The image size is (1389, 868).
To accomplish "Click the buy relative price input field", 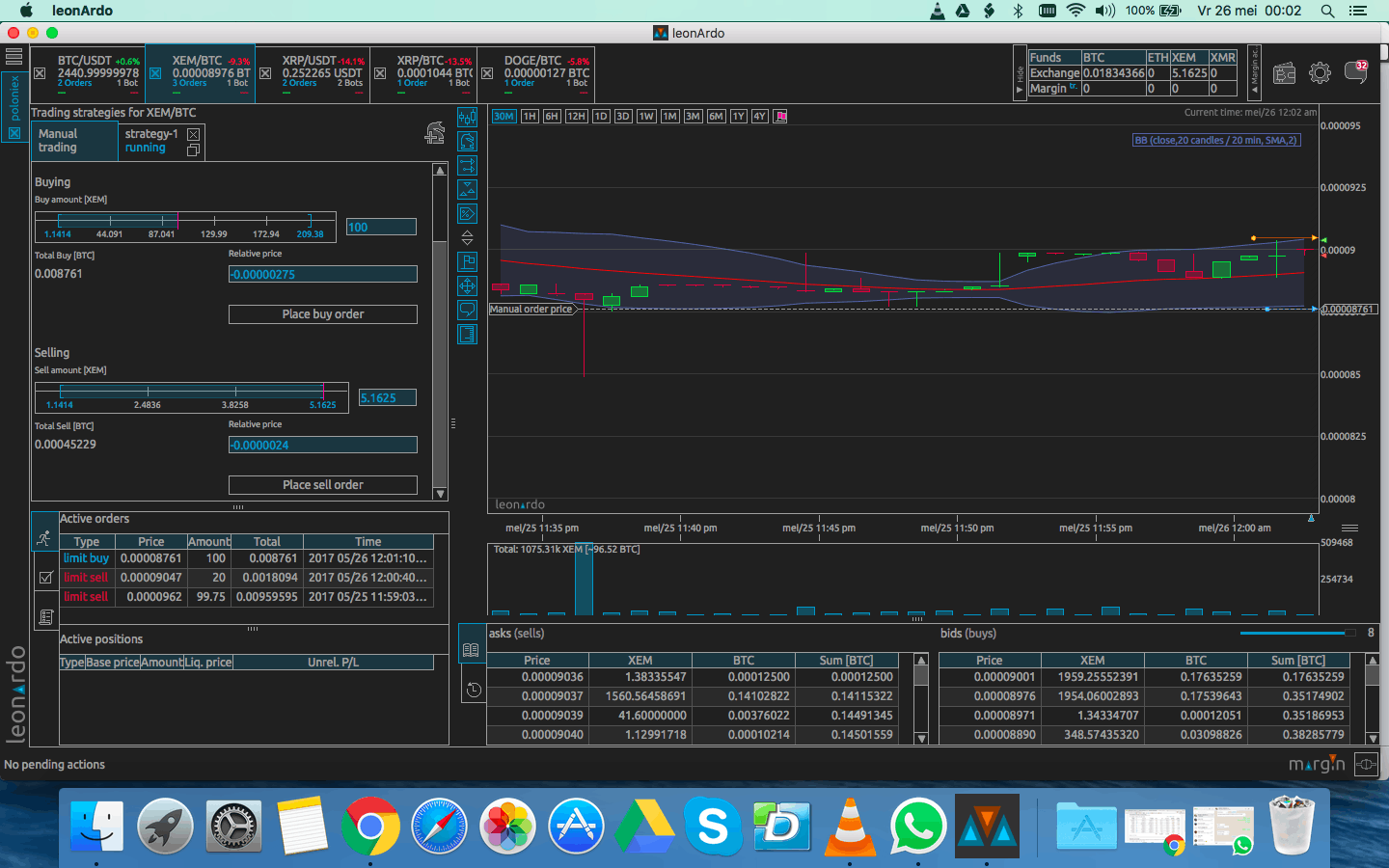I will click(x=323, y=274).
